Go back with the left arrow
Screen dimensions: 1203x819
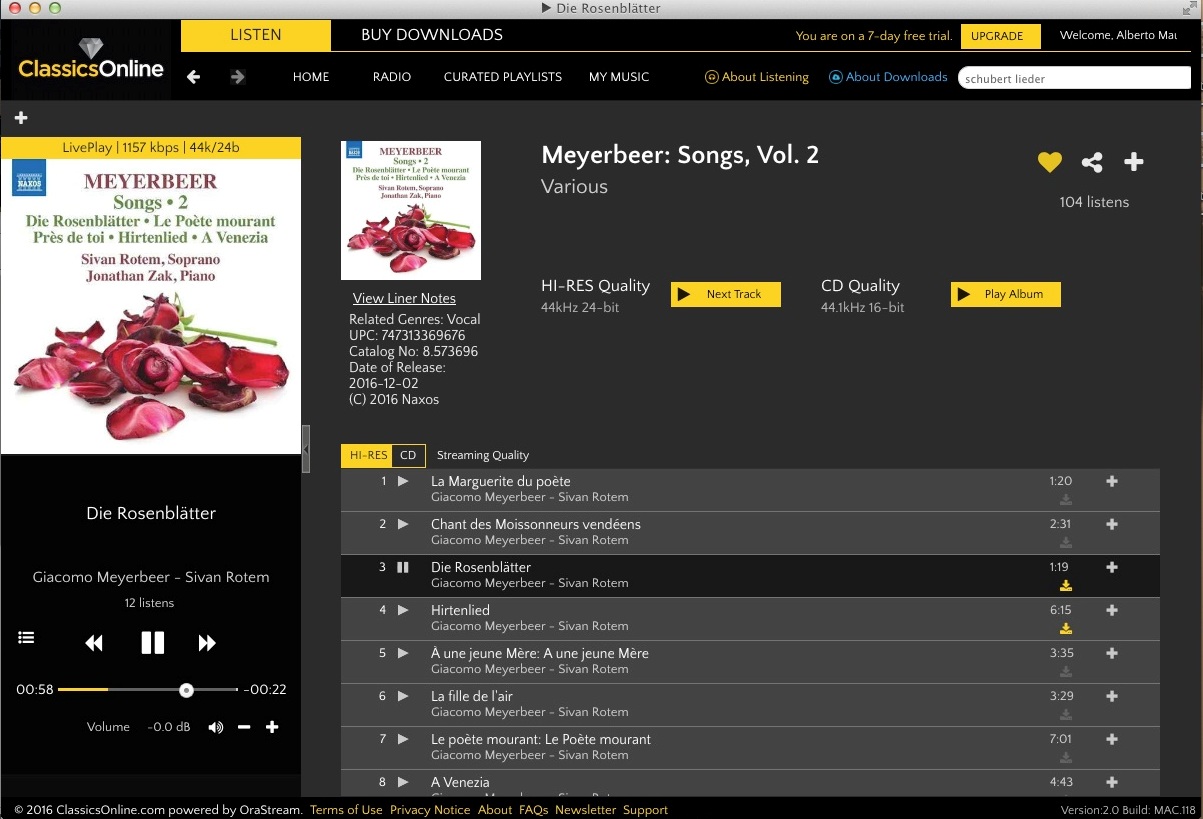[194, 77]
